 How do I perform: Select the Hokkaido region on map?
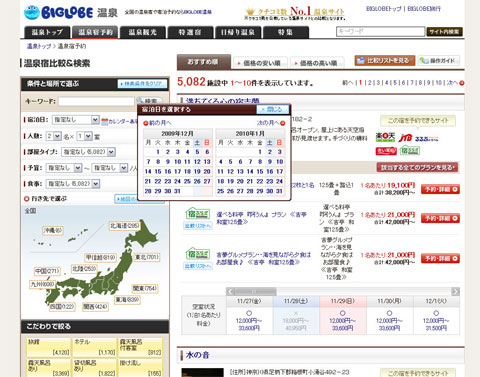124,226
